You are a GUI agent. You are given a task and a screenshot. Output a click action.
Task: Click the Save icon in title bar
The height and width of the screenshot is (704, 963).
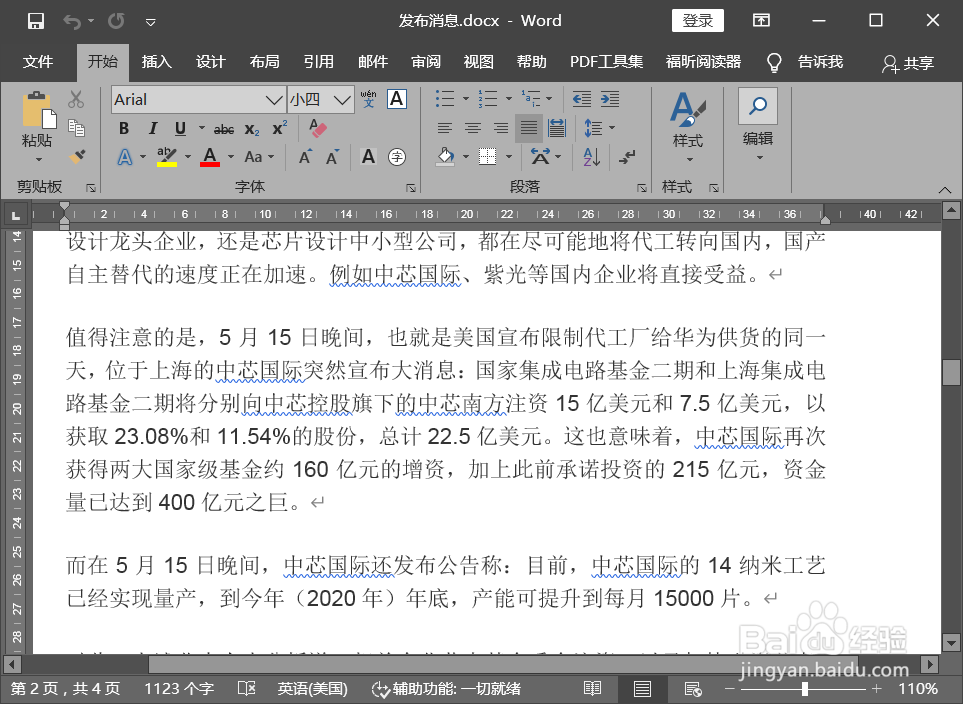pyautogui.click(x=36, y=21)
